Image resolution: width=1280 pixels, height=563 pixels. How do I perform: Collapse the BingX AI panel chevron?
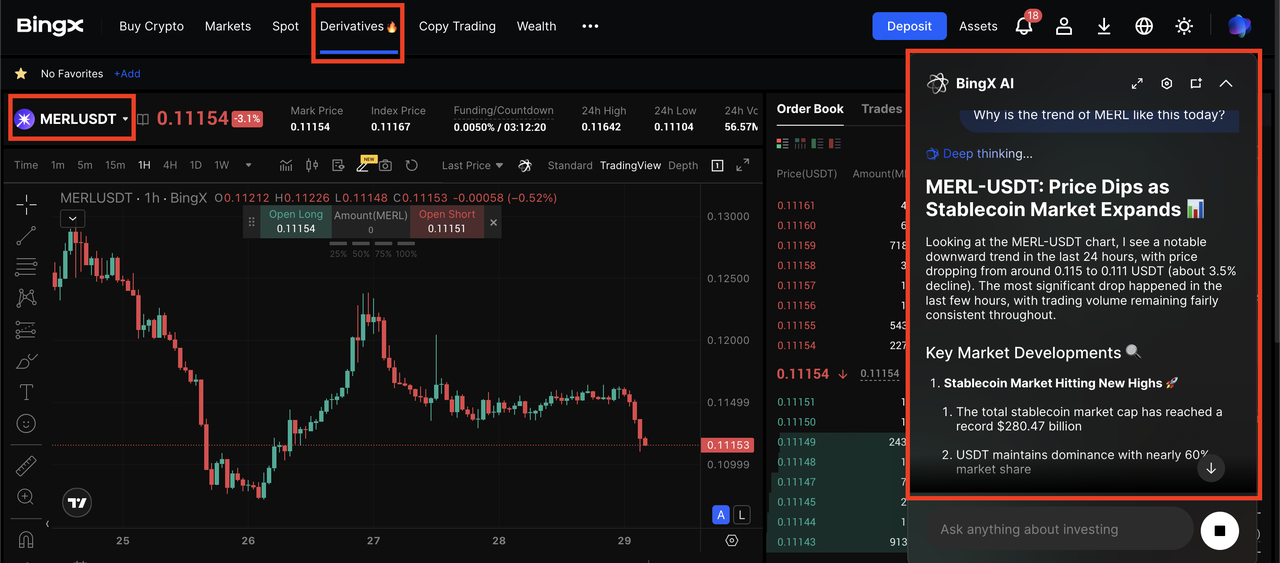(x=1226, y=84)
